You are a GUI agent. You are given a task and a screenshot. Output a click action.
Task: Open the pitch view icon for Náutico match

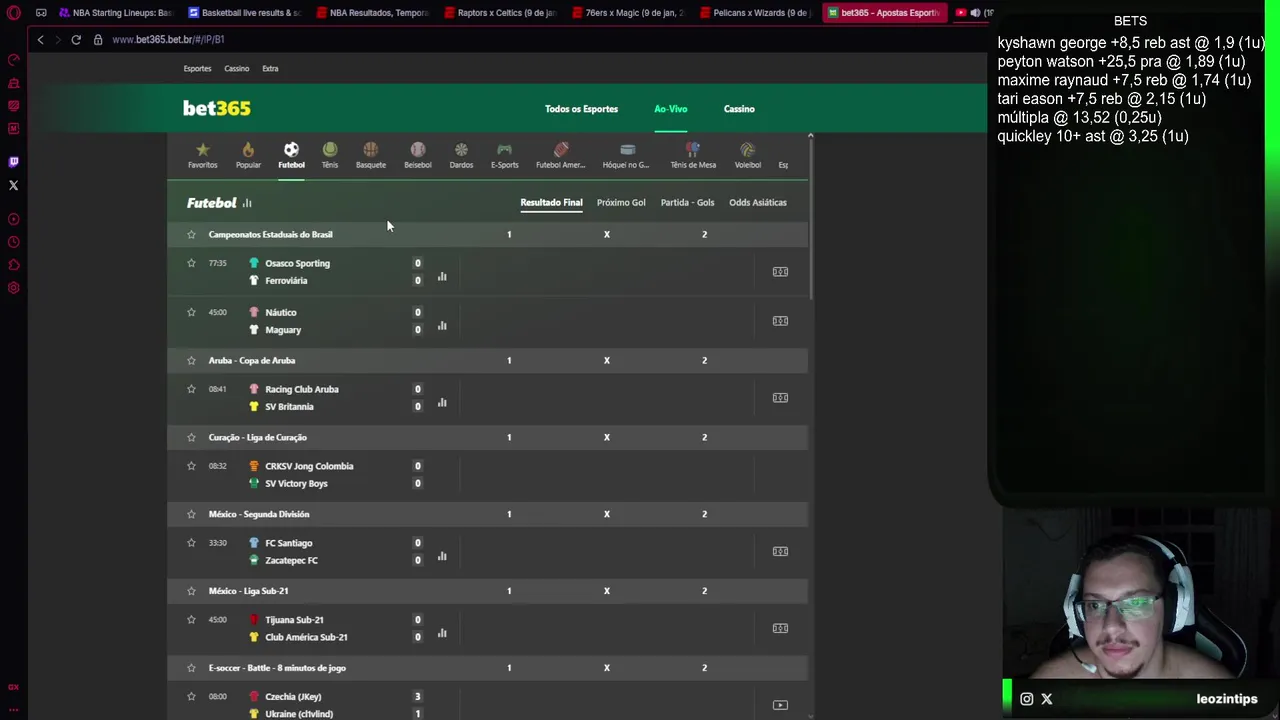tap(780, 321)
